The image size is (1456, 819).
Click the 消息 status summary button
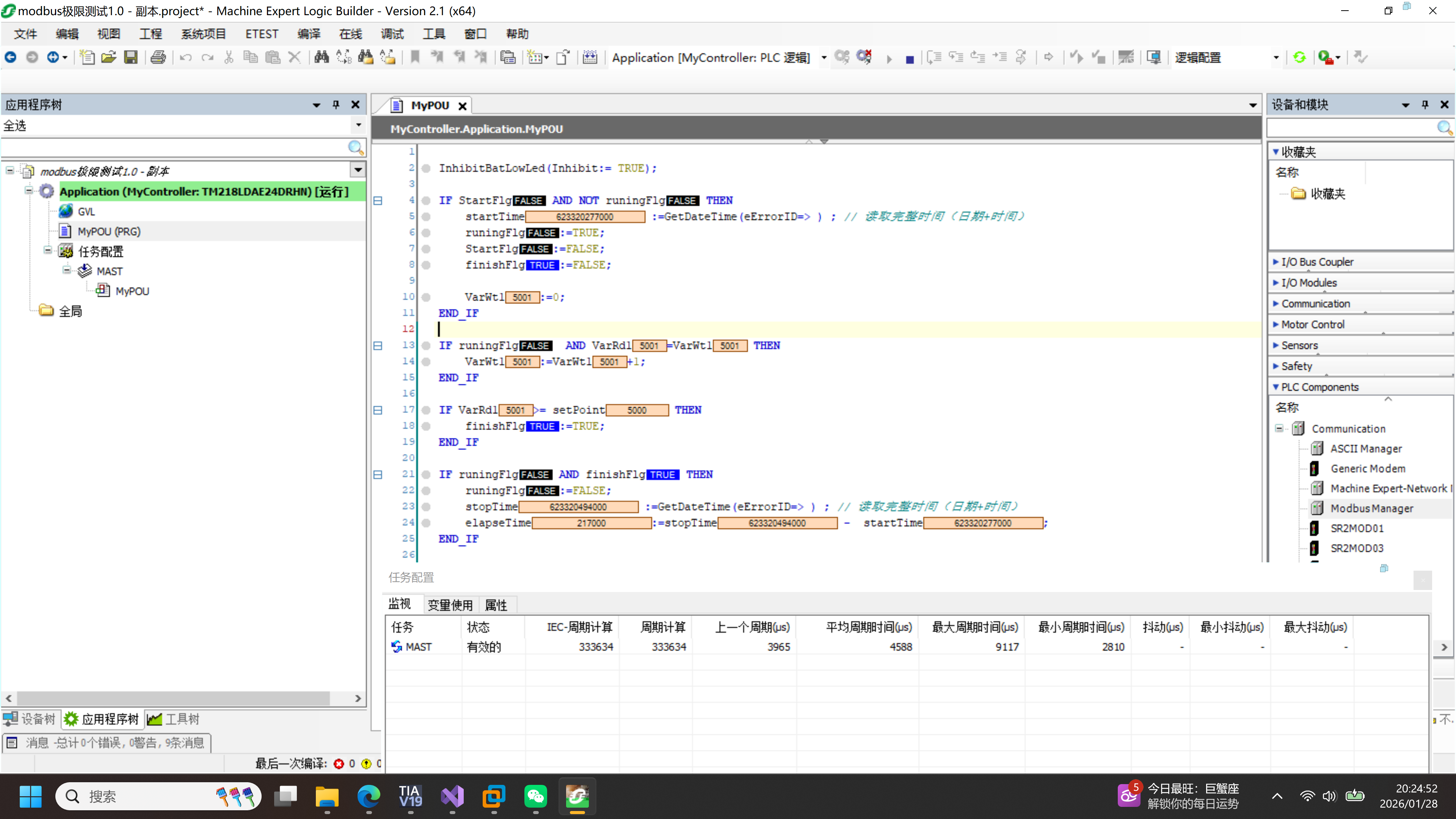[x=107, y=743]
